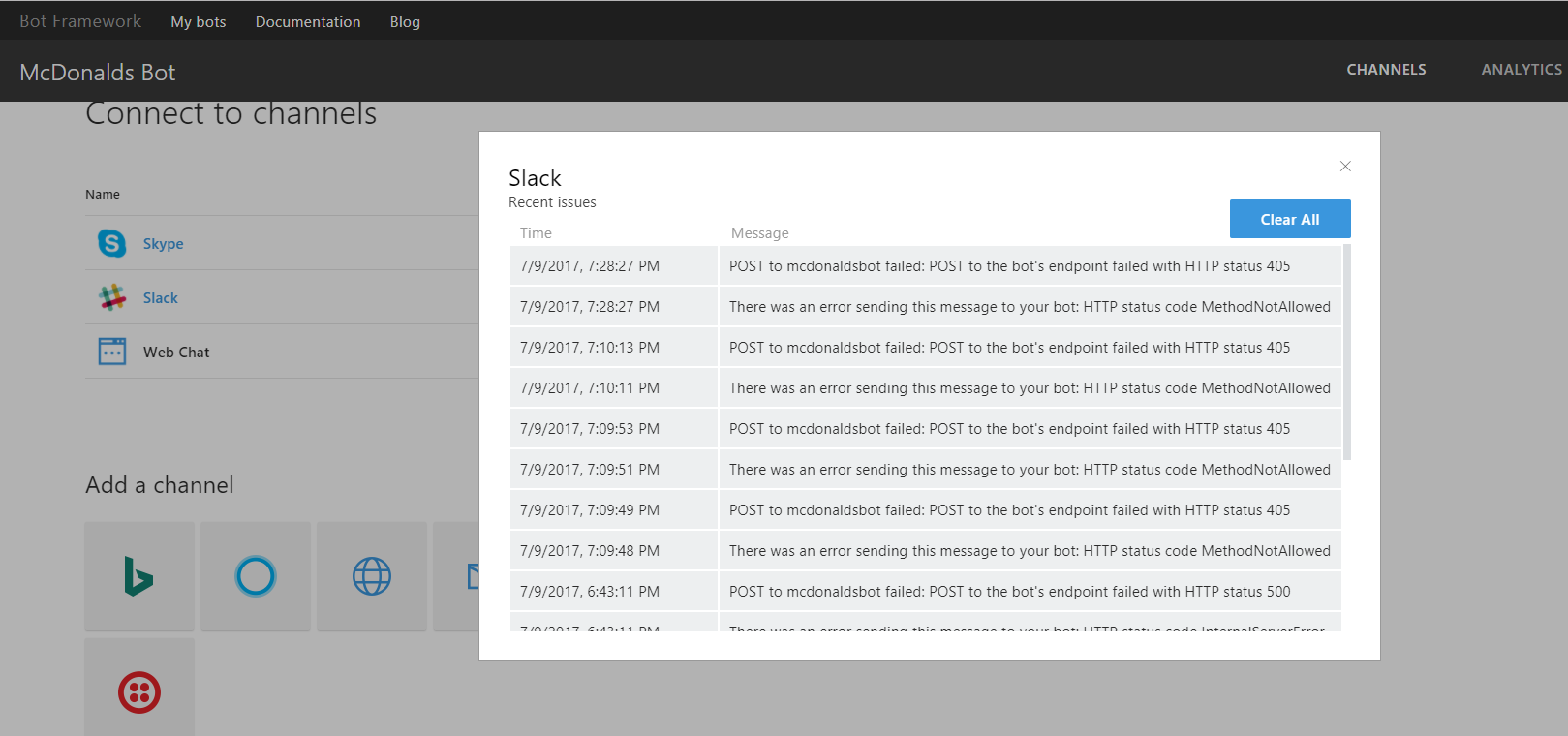1568x736 pixels.
Task: Switch to the ANALYTICS tab
Action: pyautogui.click(x=1521, y=69)
